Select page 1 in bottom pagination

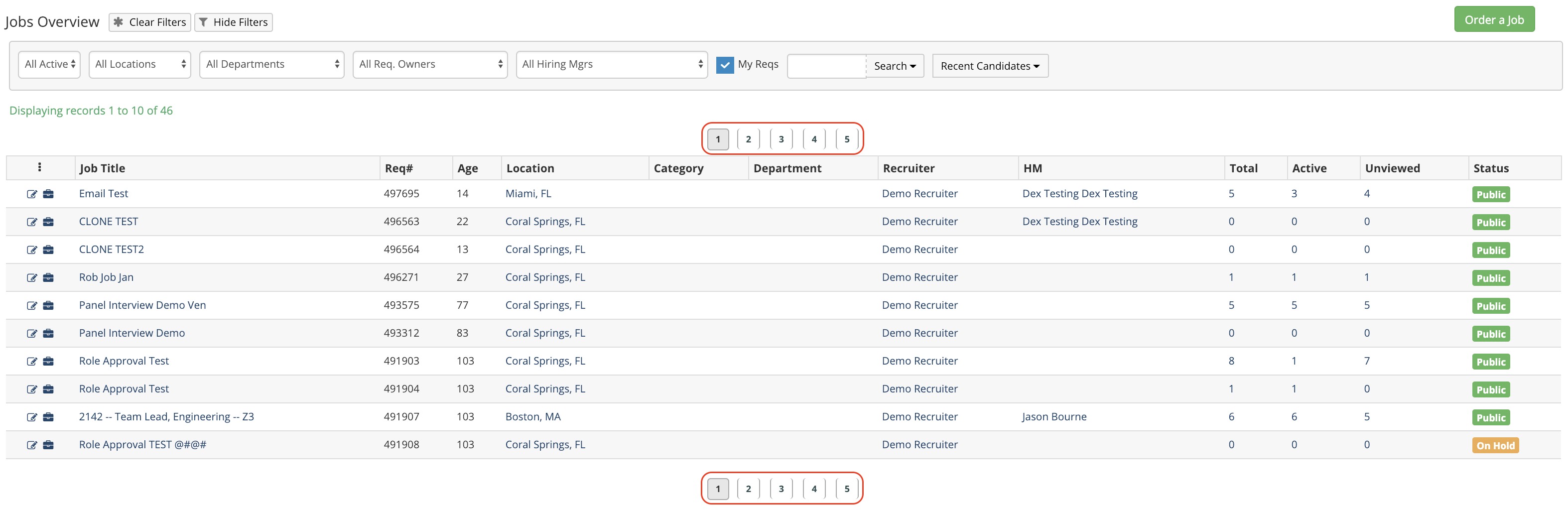(x=718, y=489)
